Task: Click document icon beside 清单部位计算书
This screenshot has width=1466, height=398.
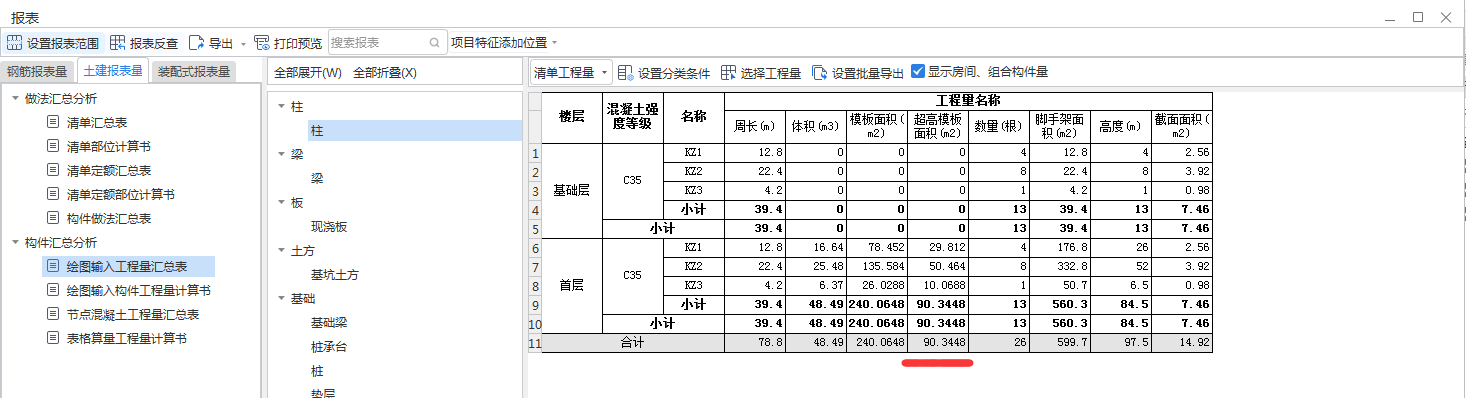Action: 53,146
